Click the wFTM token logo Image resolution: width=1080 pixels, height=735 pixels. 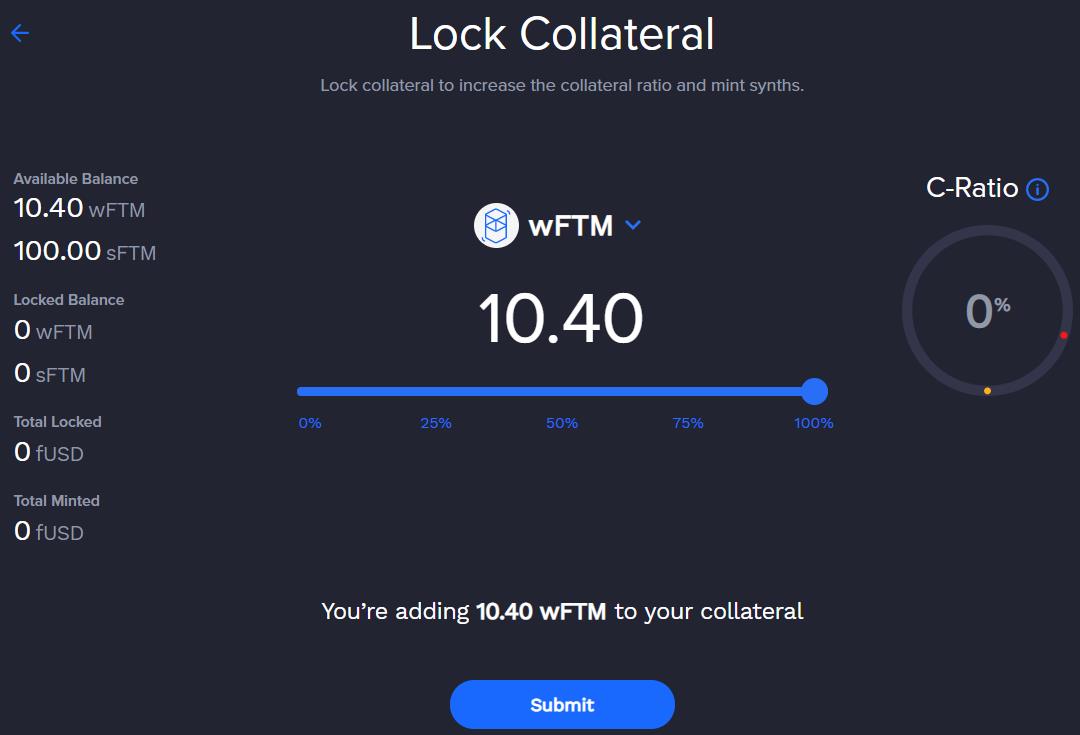coord(496,225)
